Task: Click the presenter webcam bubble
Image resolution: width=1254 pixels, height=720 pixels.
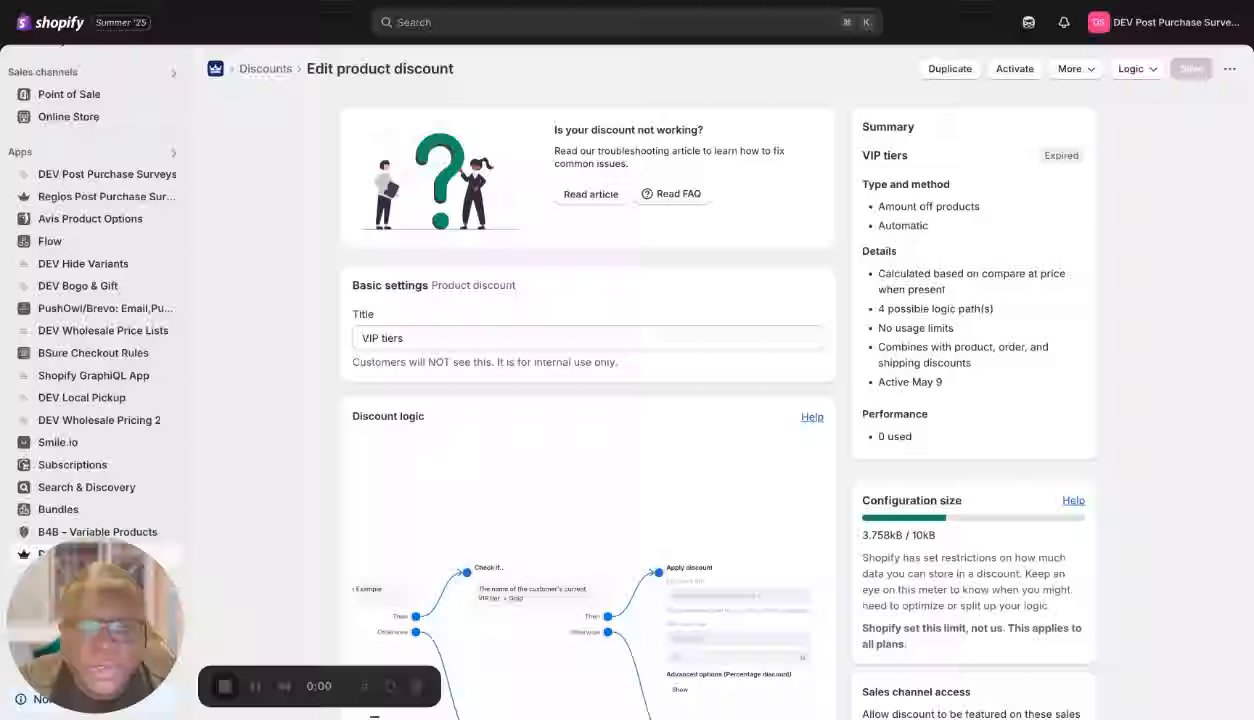Action: (x=95, y=626)
